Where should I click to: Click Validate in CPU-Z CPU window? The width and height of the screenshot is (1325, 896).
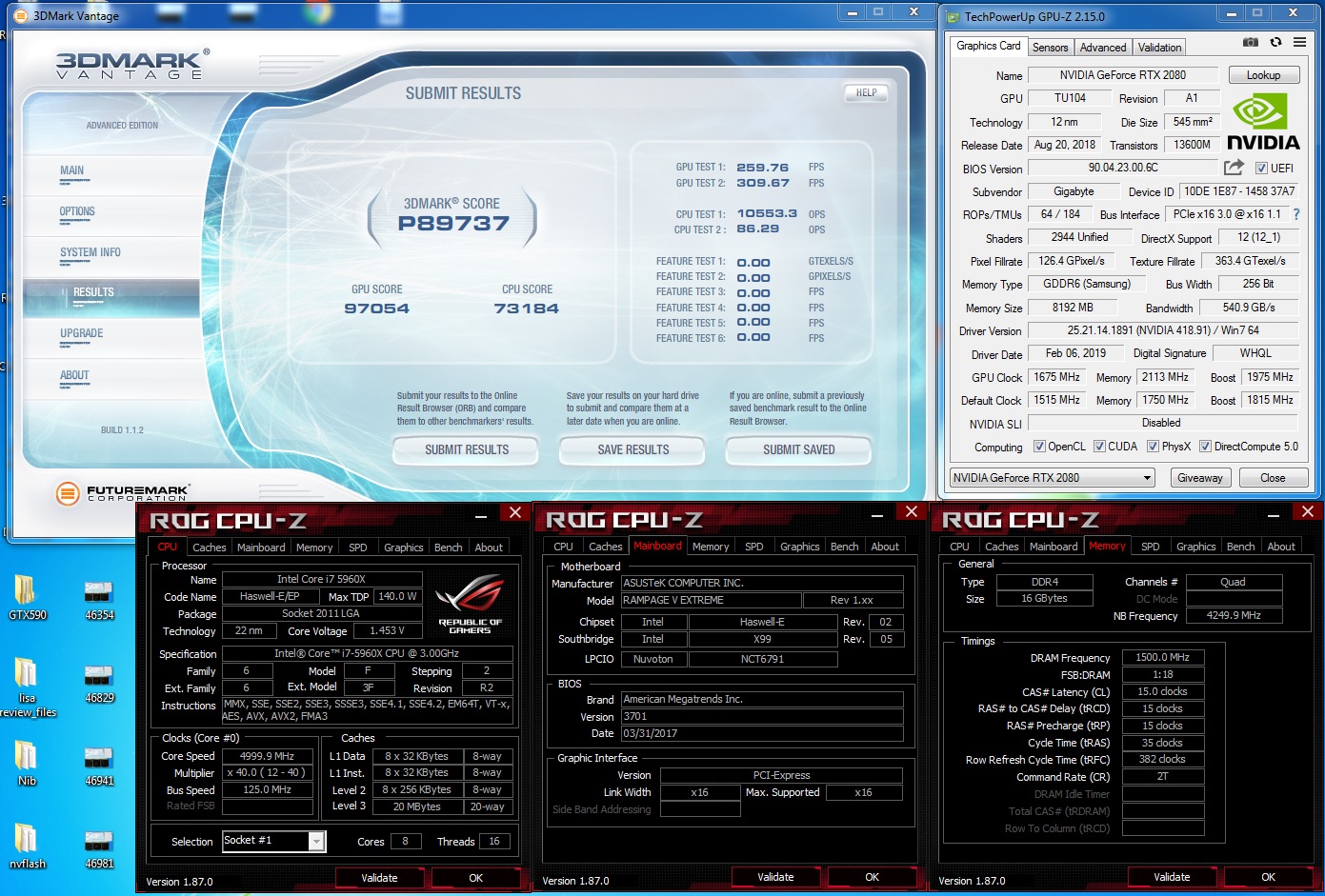pos(380,878)
